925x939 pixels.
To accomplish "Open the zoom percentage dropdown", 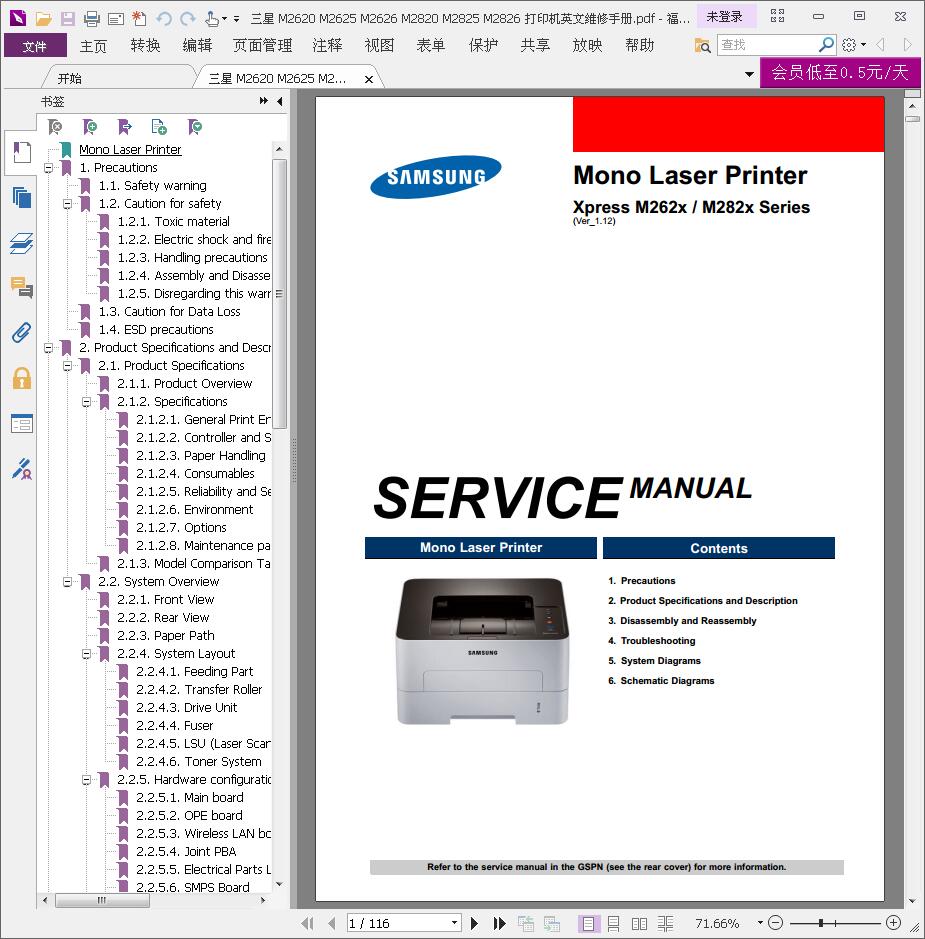I will pyautogui.click(x=760, y=923).
